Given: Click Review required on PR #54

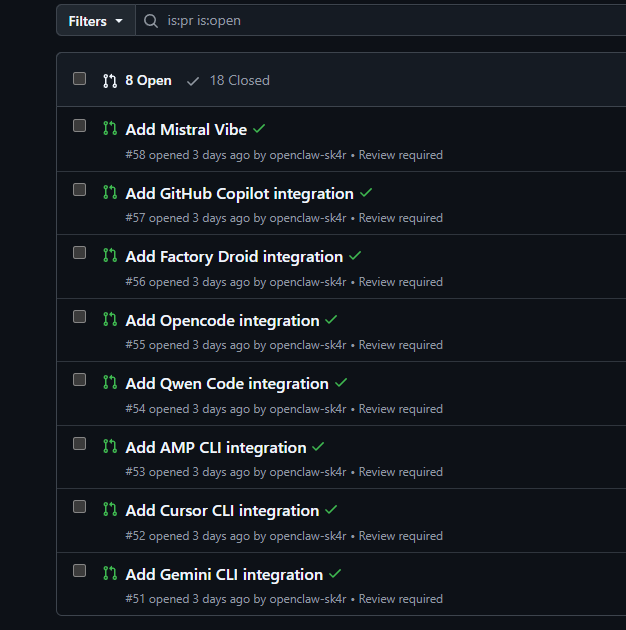Looking at the screenshot, I should pos(401,409).
